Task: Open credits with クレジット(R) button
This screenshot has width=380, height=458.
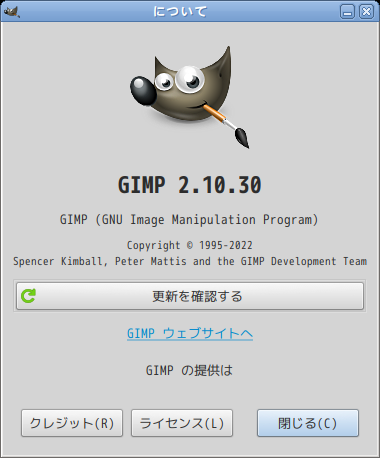Action: pyautogui.click(x=72, y=423)
